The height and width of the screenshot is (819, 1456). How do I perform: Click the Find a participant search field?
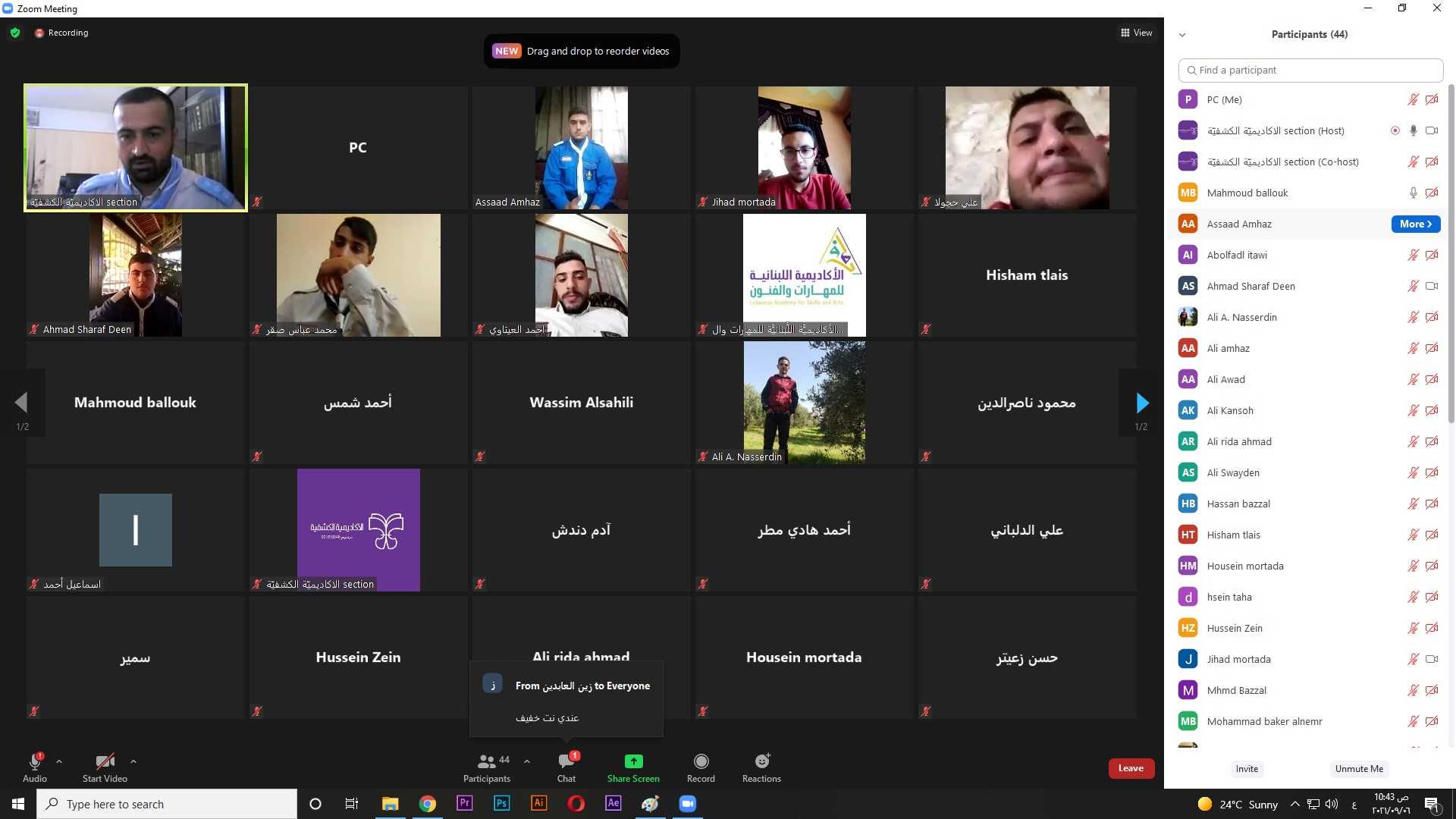pos(1310,70)
